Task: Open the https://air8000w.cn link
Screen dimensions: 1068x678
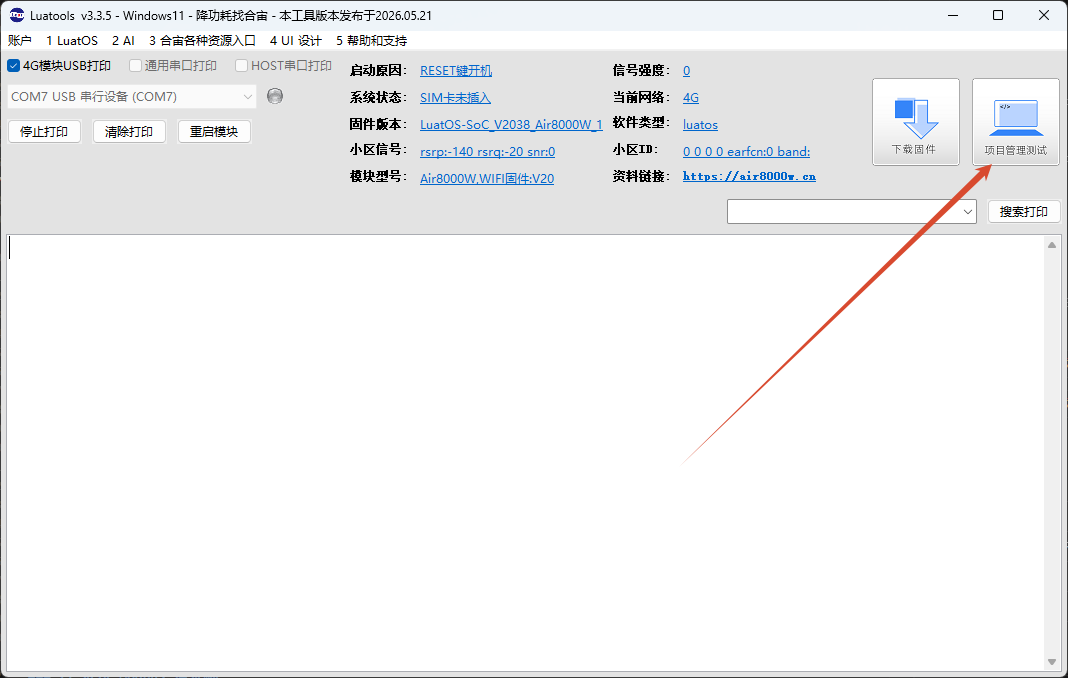Action: pyautogui.click(x=749, y=176)
